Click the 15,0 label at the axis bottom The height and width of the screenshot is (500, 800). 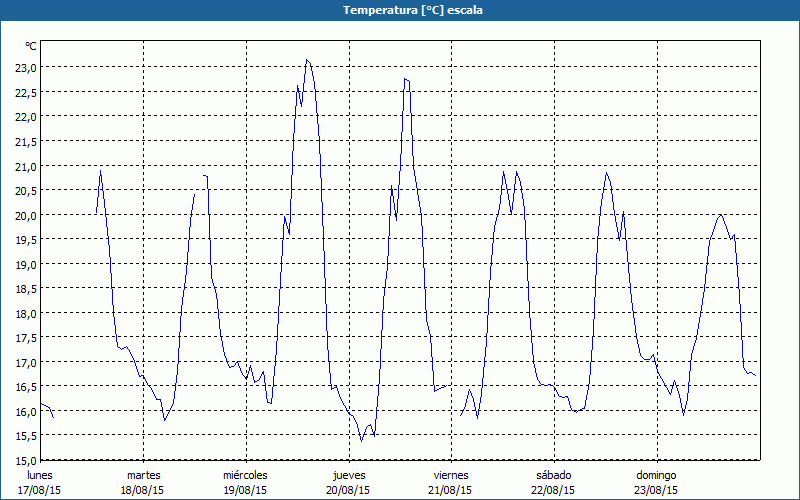tap(25, 460)
